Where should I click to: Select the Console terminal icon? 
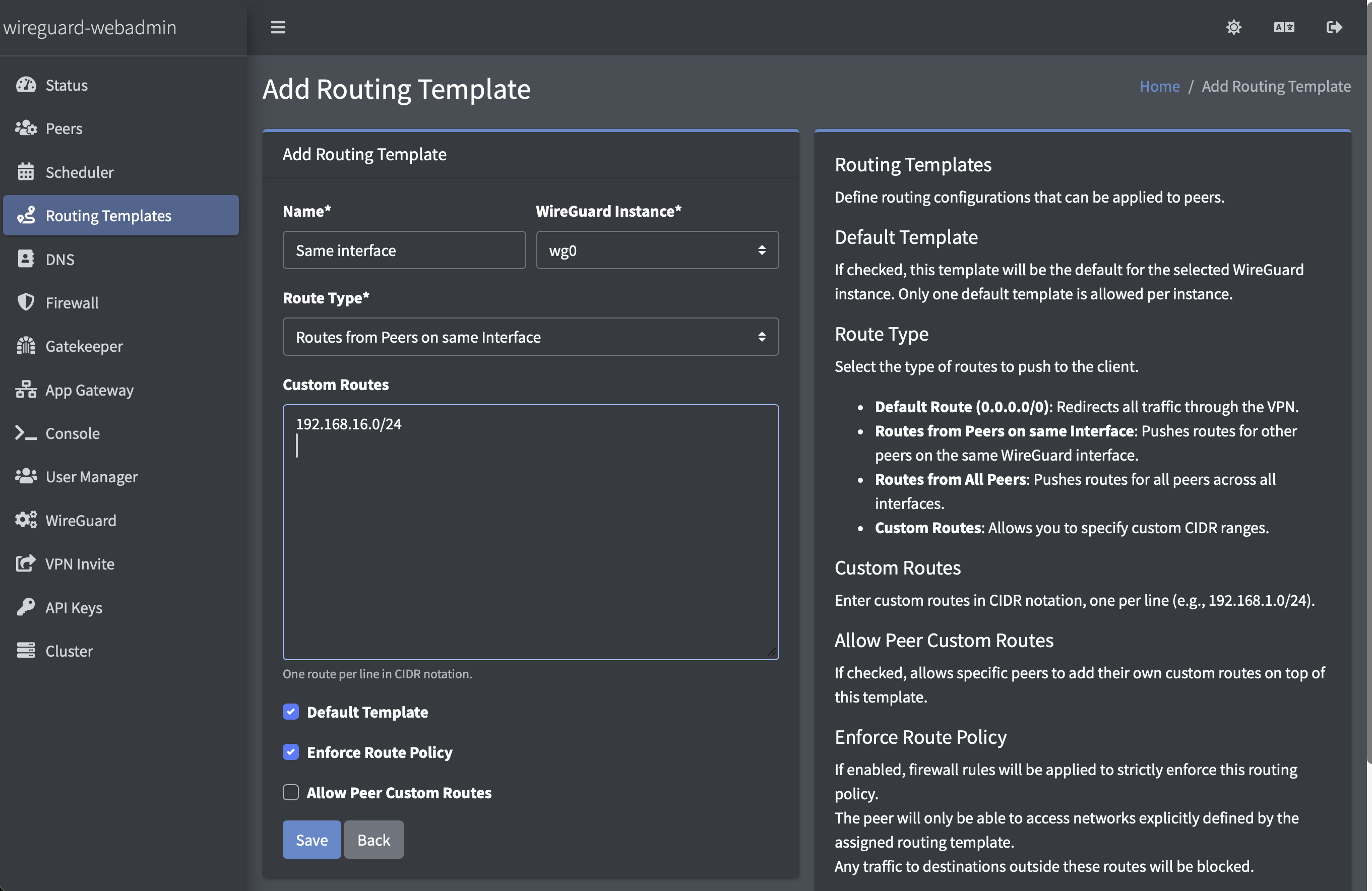click(25, 433)
